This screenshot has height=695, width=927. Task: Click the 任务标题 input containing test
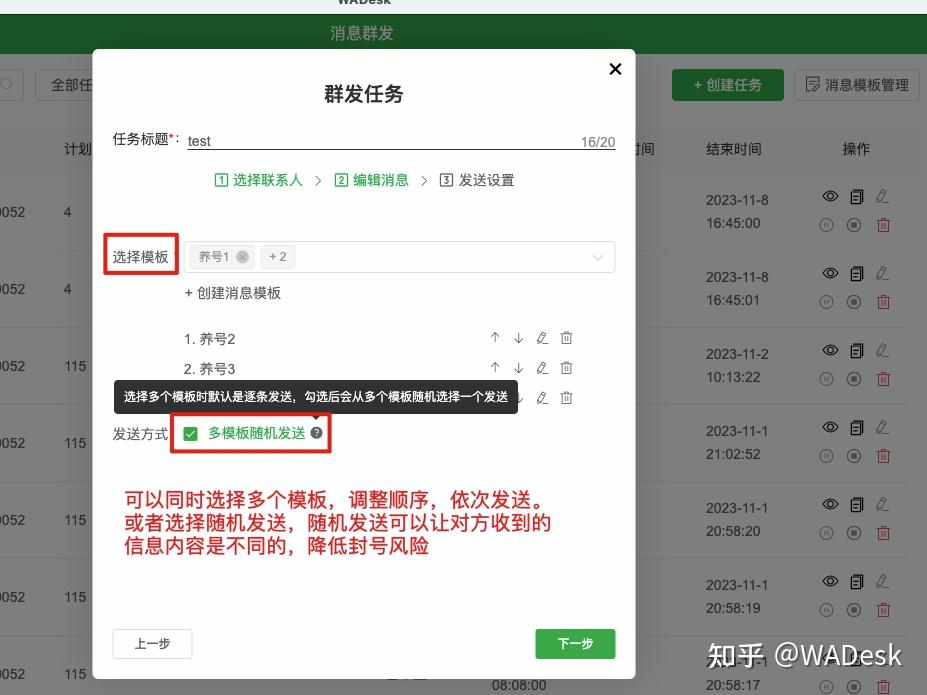(x=401, y=141)
